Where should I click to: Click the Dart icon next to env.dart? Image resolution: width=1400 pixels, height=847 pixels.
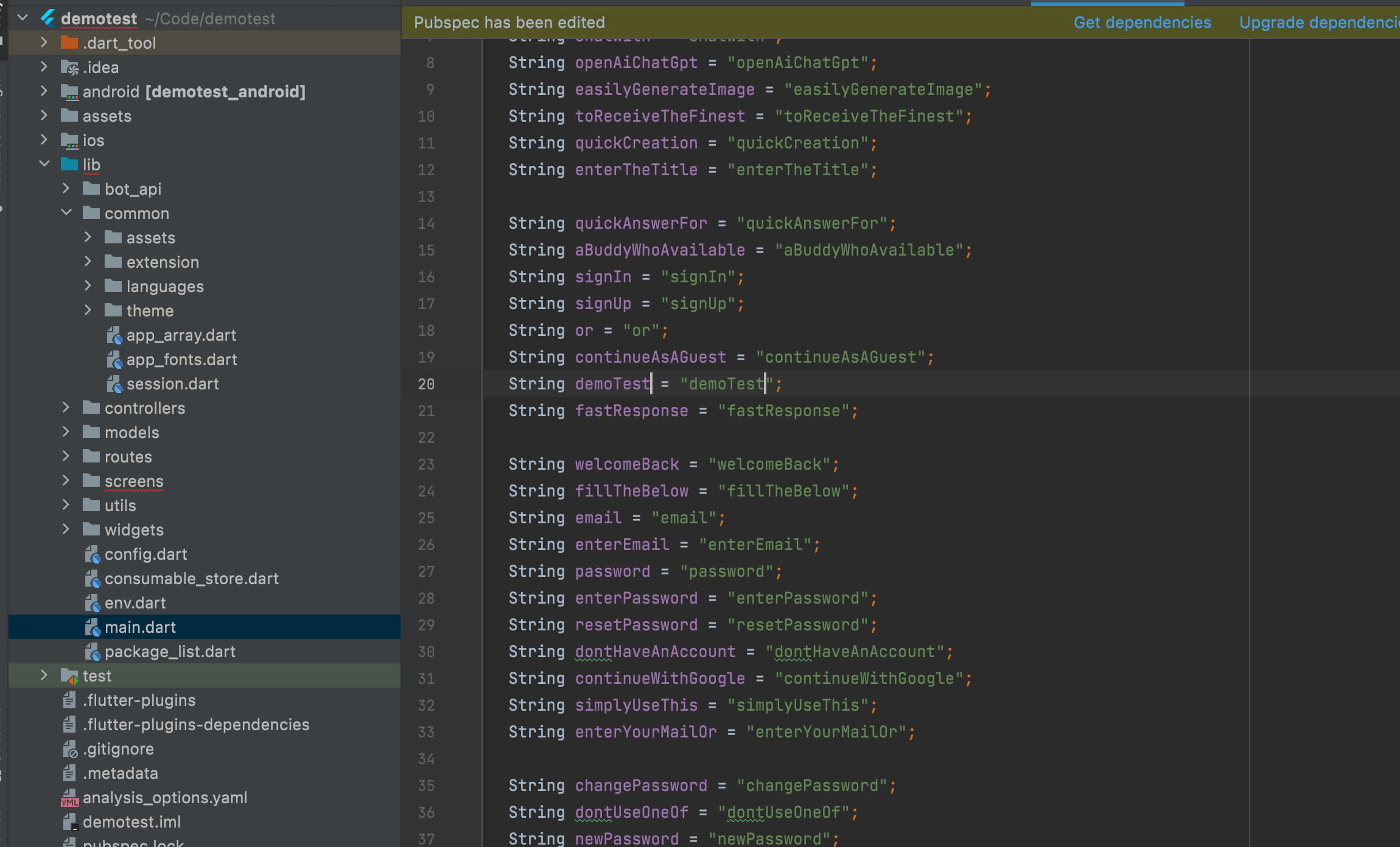pyautogui.click(x=93, y=602)
